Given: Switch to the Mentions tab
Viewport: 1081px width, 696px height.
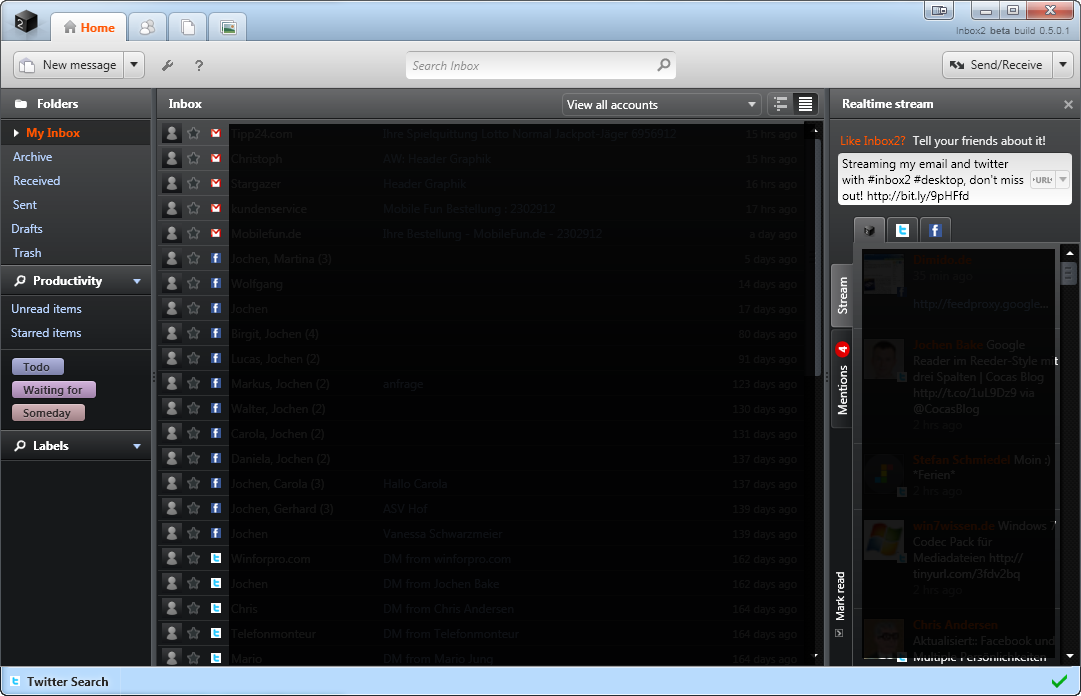Looking at the screenshot, I should 842,380.
